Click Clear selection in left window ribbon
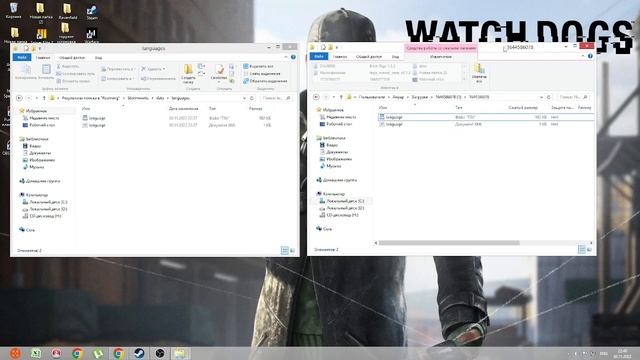640x360 pixels. 262,73
